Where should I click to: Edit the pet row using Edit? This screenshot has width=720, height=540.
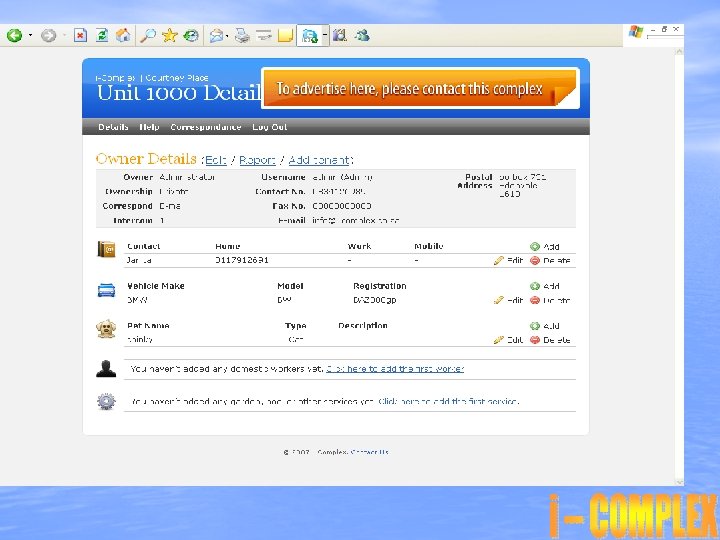[508, 340]
